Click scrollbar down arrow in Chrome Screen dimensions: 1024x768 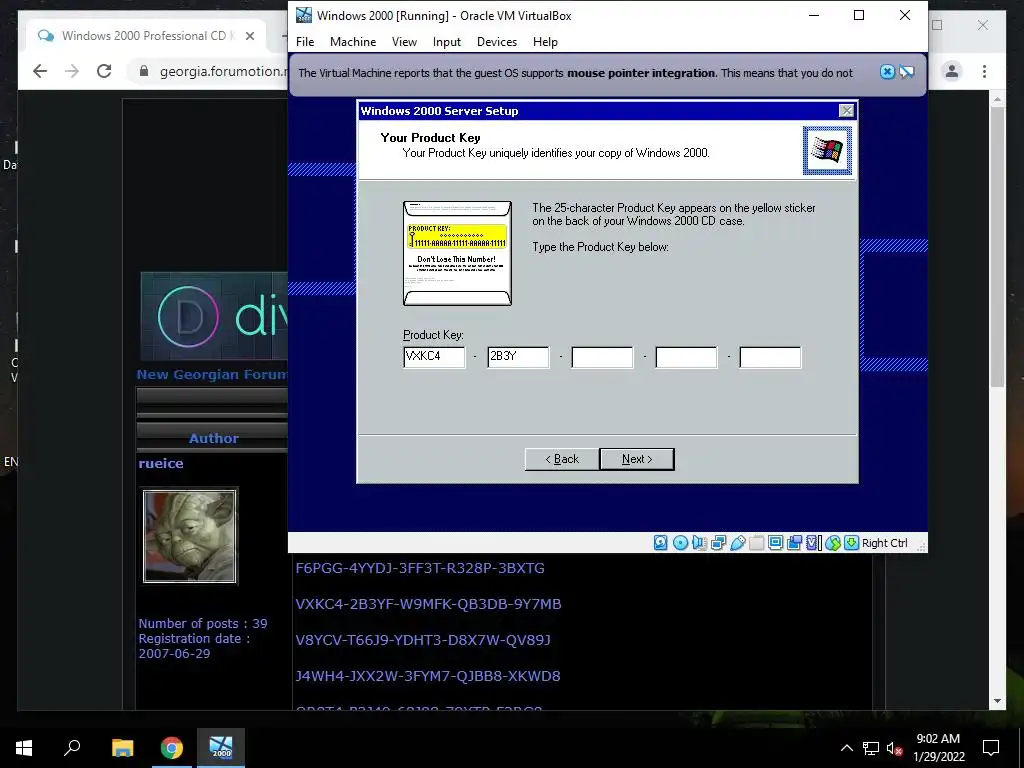[997, 701]
